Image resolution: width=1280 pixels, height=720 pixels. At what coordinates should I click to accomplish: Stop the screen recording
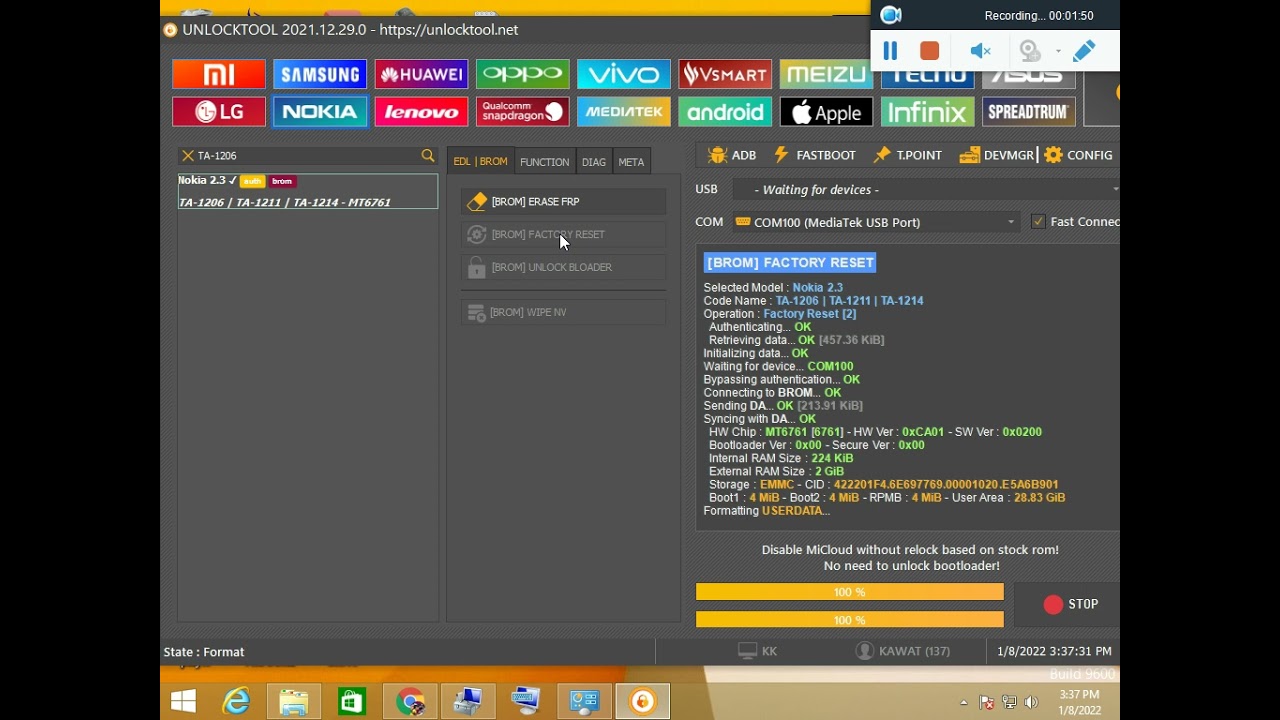click(929, 50)
